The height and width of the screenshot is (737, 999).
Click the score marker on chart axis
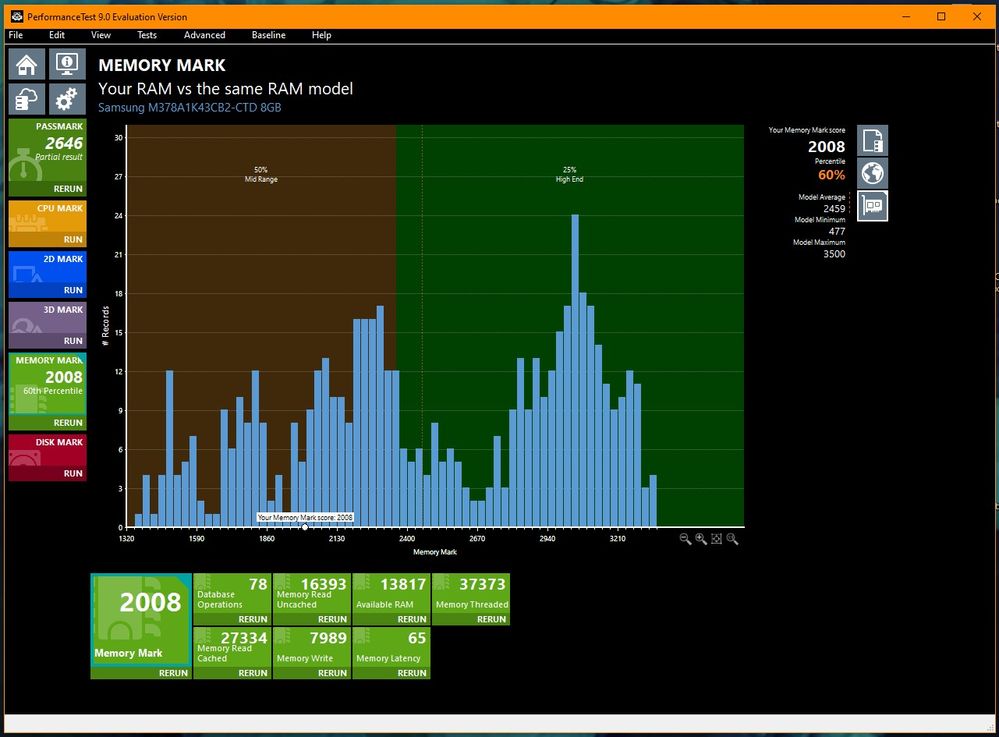coord(305,527)
